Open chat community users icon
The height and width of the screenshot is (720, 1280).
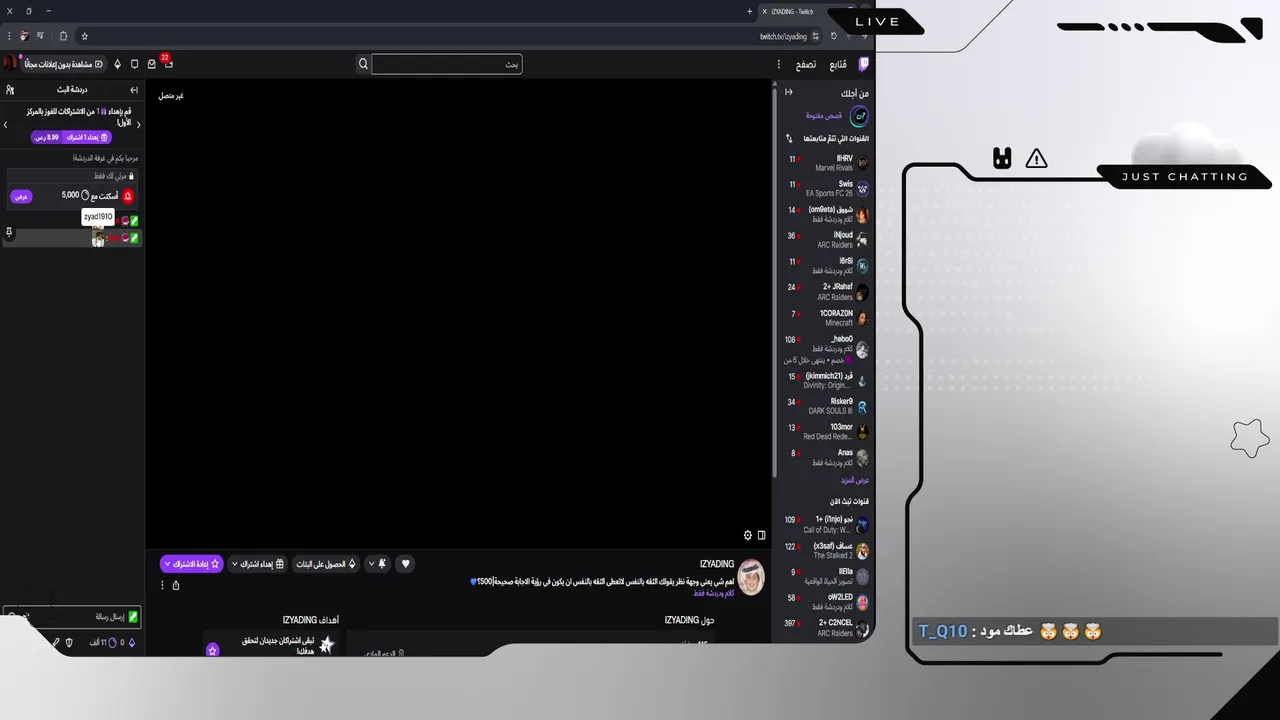point(10,89)
